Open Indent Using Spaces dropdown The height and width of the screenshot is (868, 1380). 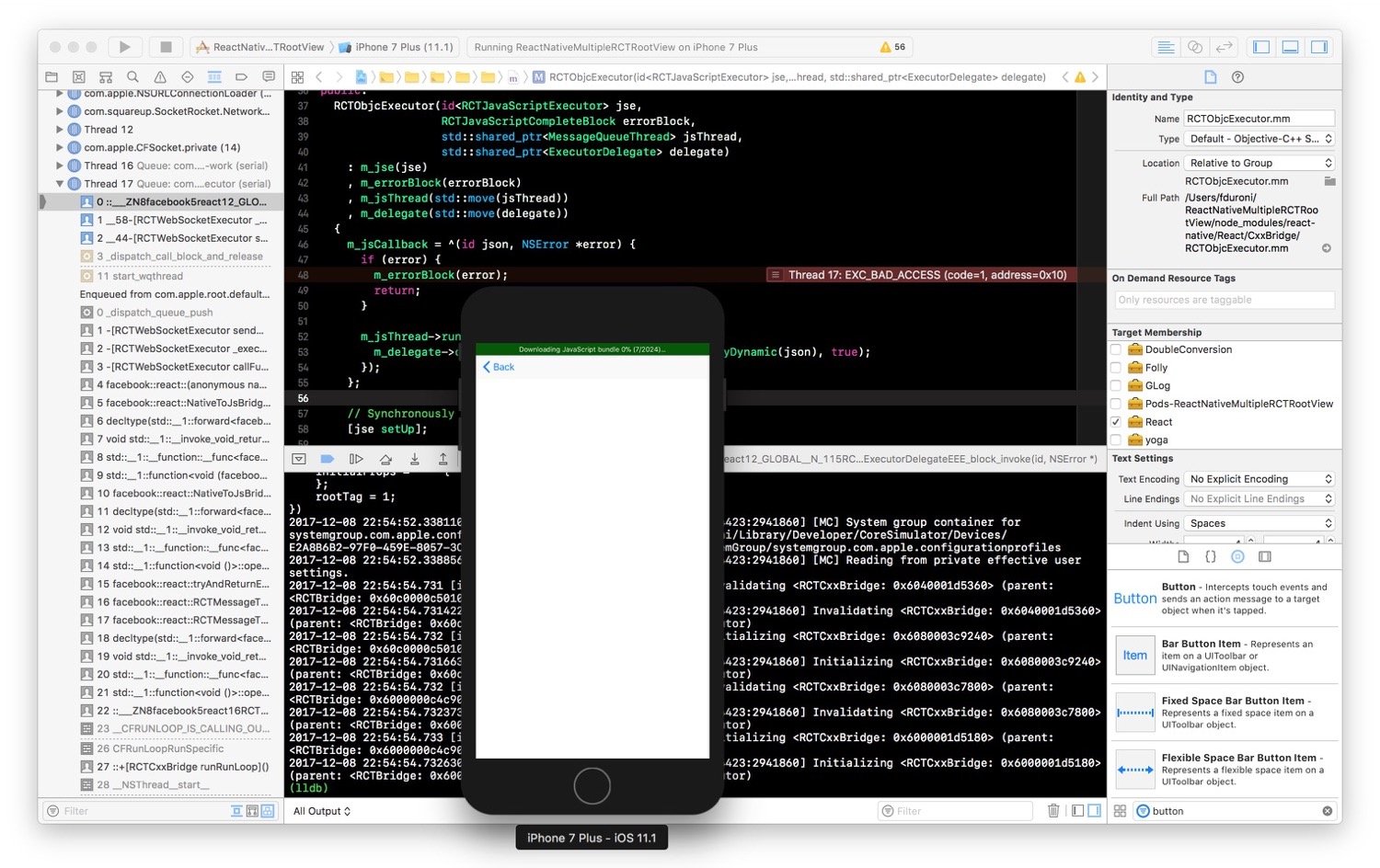1259,523
